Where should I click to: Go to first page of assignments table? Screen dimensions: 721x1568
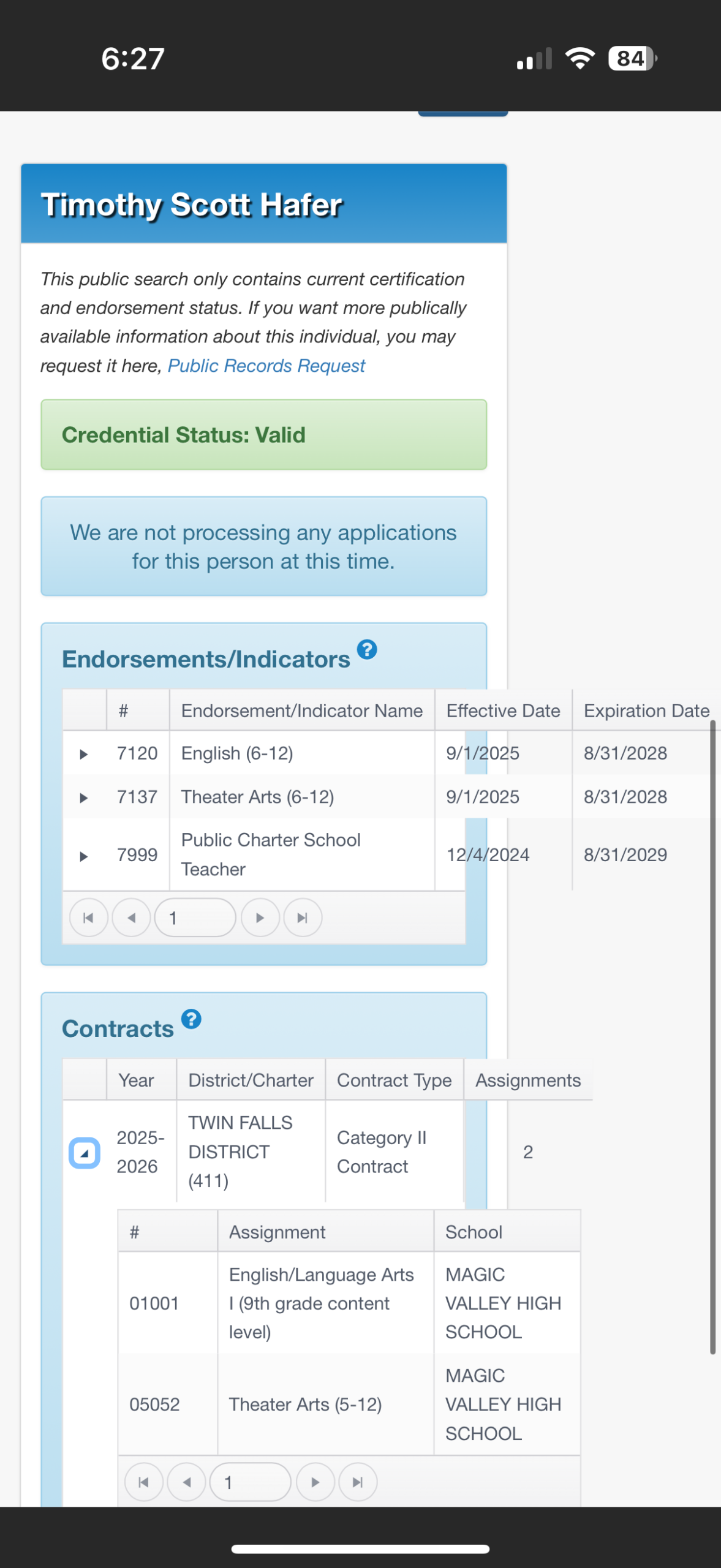point(143,1482)
